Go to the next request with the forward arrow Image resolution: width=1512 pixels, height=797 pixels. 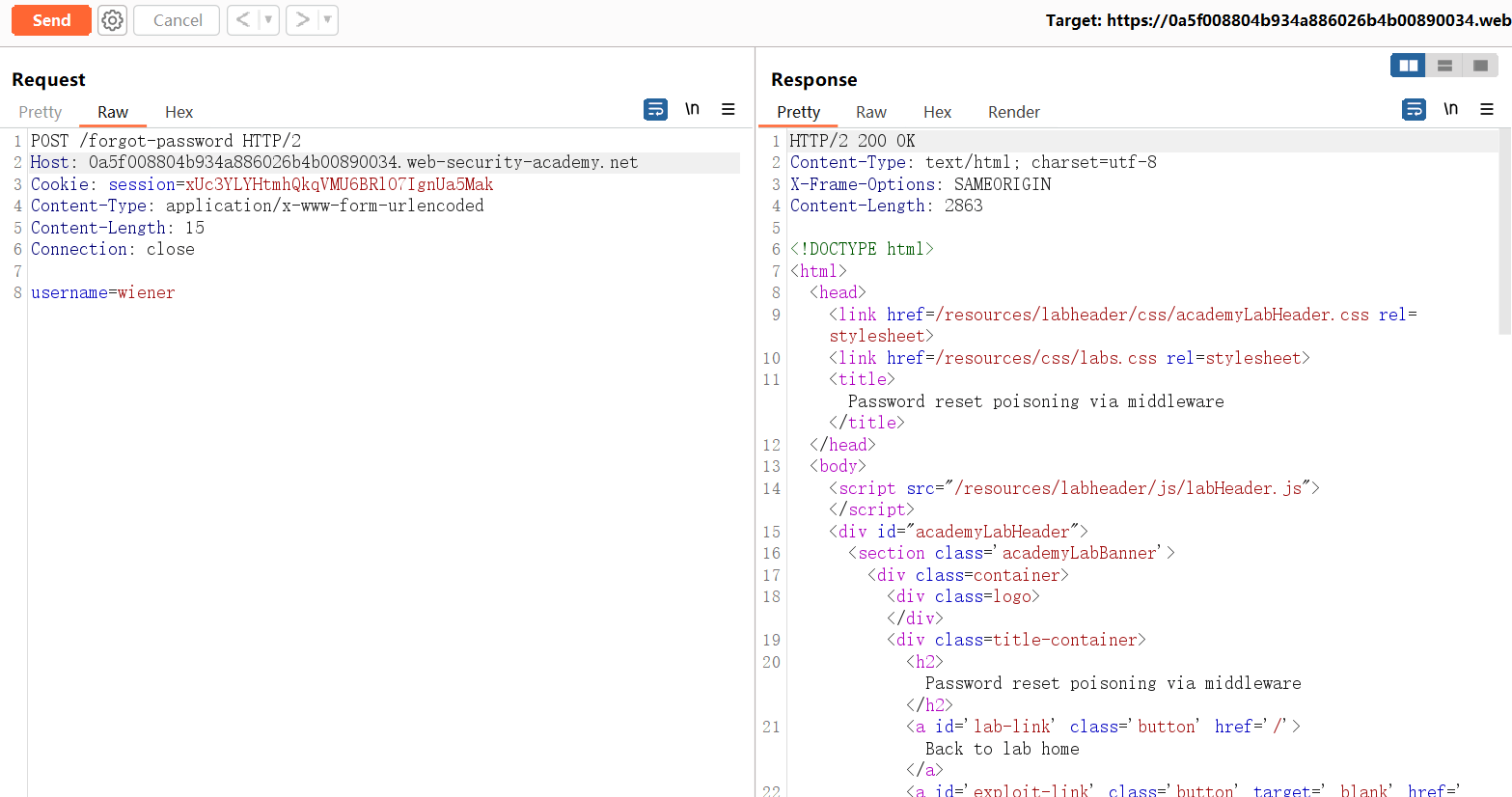302,20
